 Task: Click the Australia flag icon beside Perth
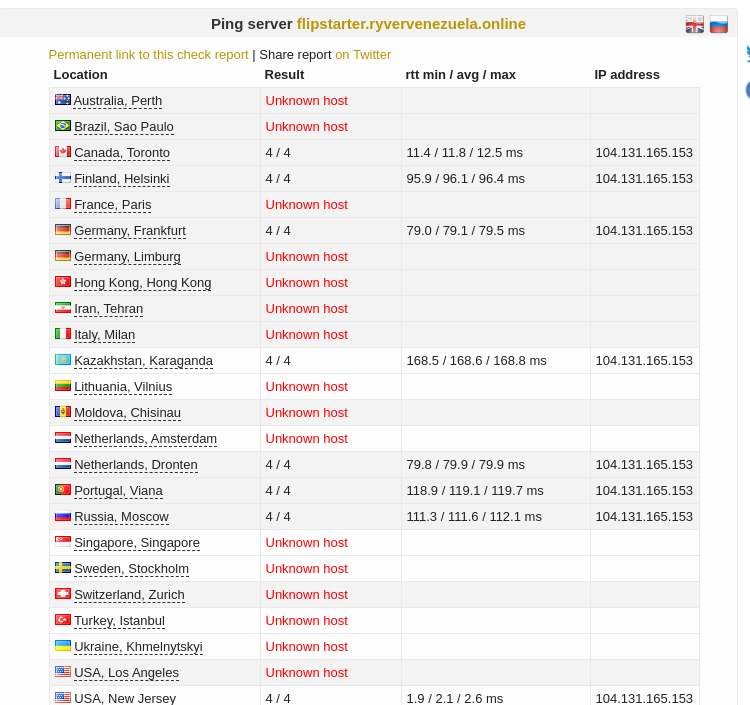[63, 99]
